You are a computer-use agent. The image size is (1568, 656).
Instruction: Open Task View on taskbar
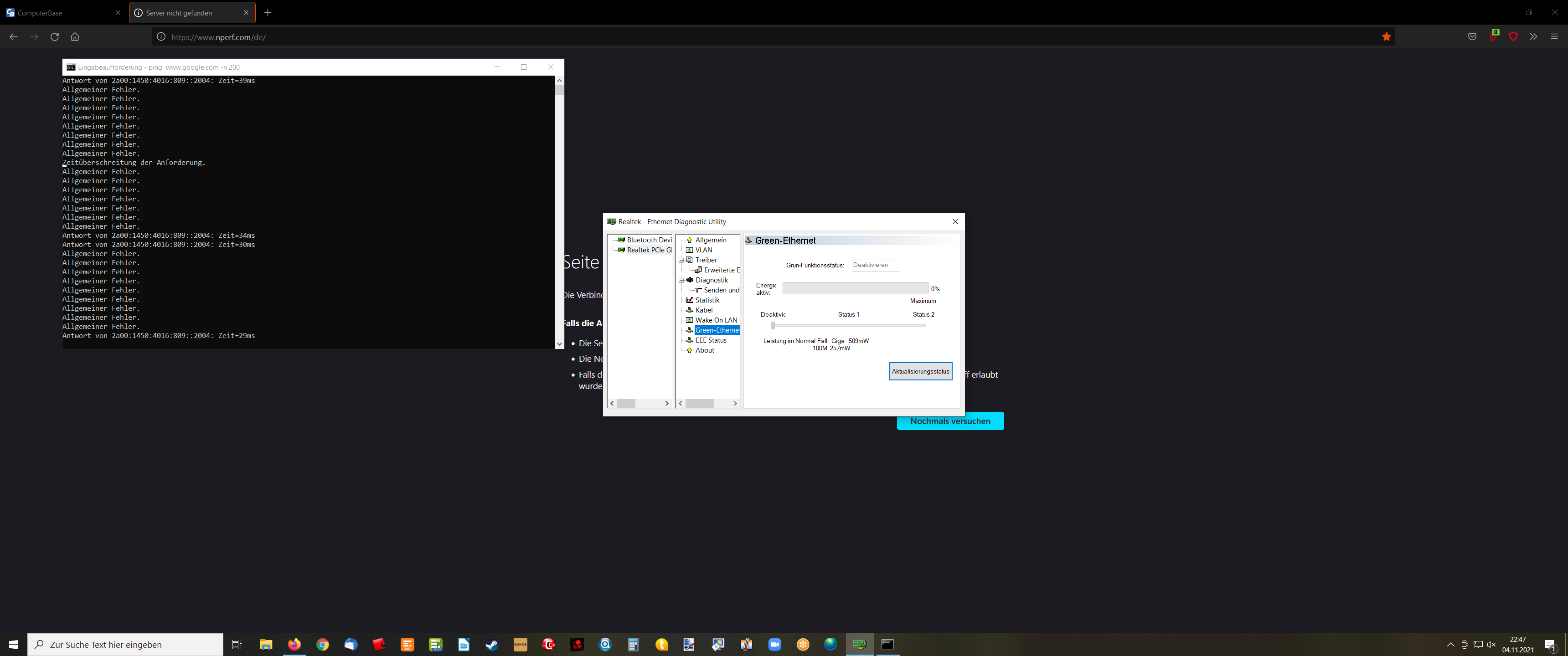pos(237,645)
